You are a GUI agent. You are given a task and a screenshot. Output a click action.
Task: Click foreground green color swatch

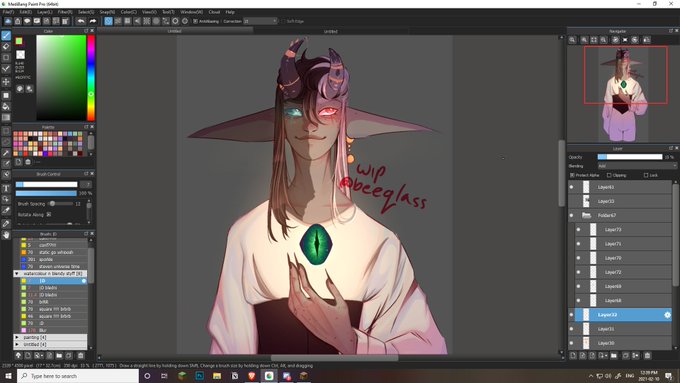19,41
